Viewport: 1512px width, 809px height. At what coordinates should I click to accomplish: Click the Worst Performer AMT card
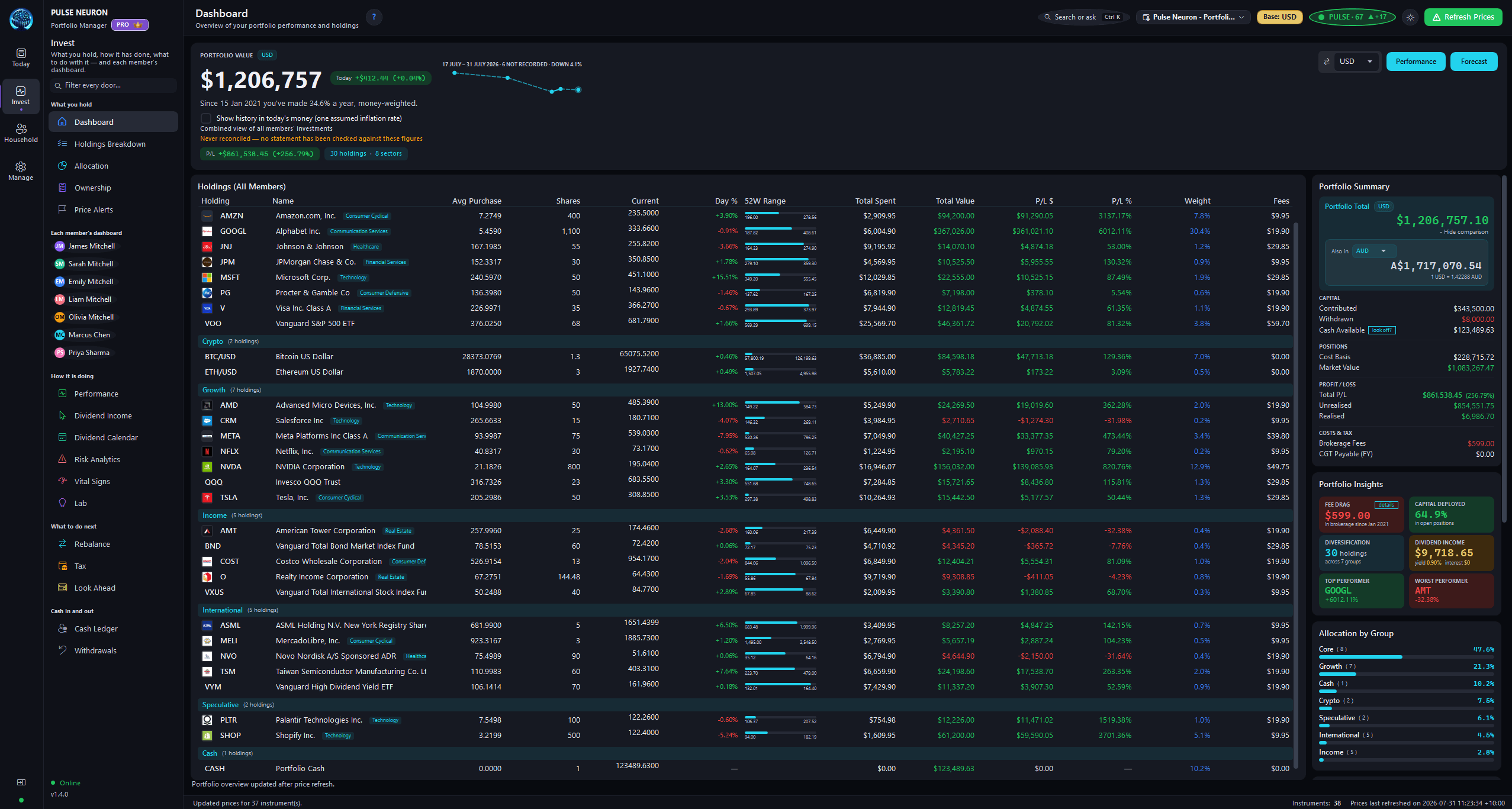pos(1451,591)
